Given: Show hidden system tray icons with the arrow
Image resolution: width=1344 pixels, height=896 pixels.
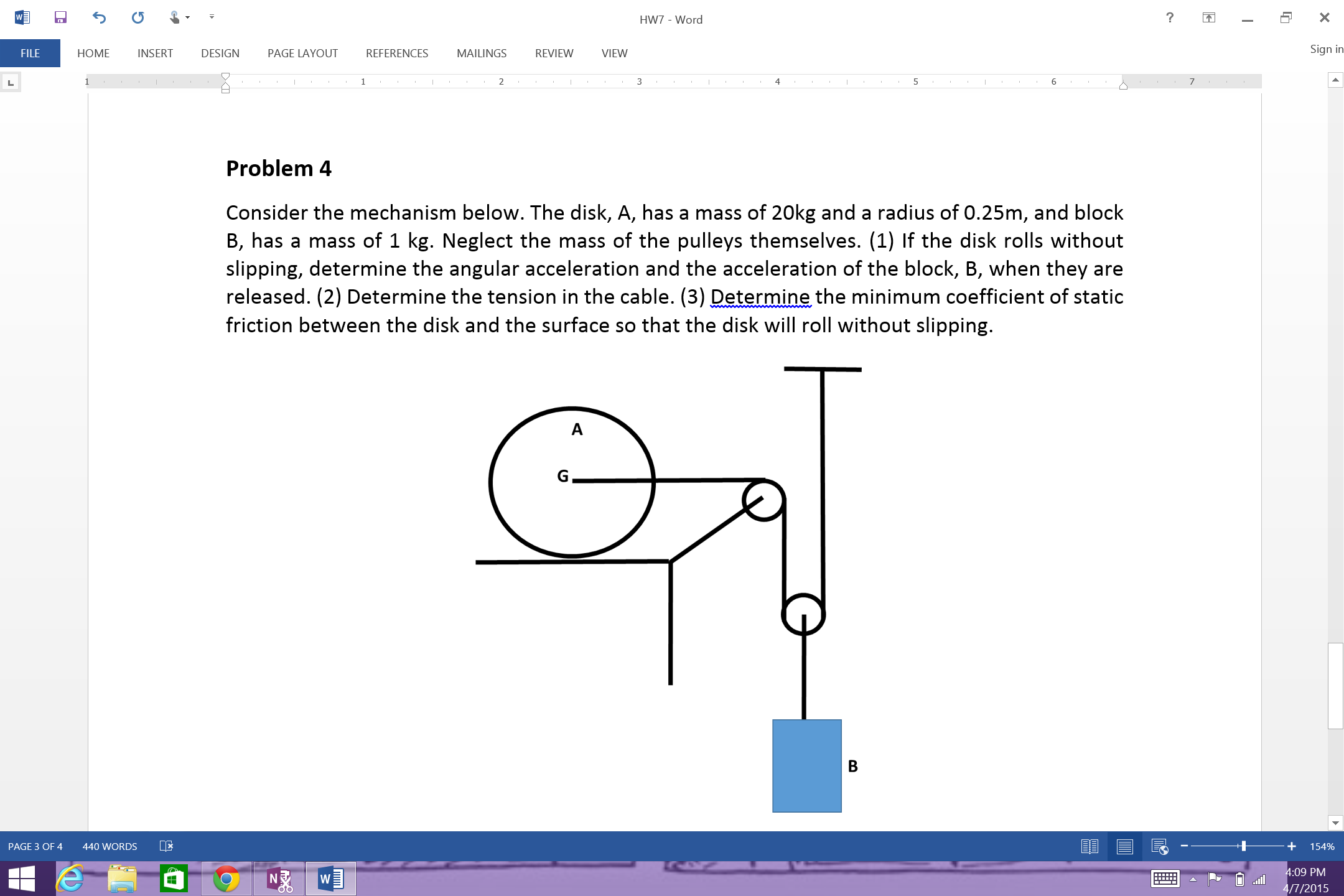Looking at the screenshot, I should [1193, 878].
